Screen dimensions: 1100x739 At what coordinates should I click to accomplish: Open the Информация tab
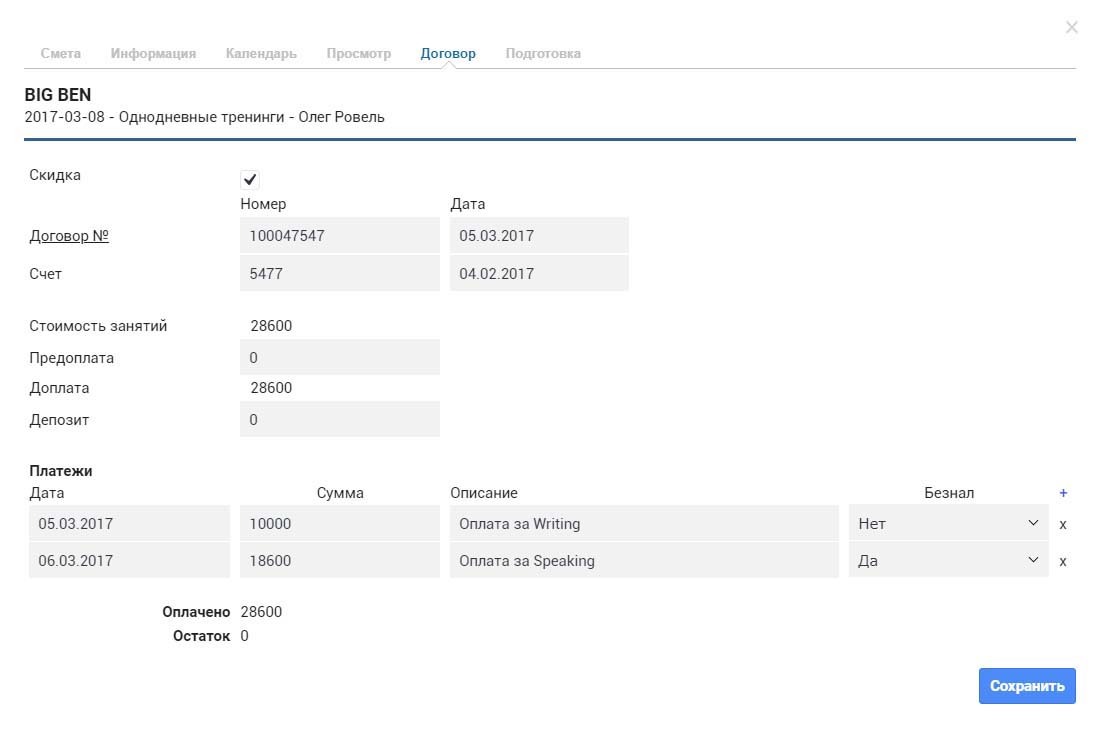pyautogui.click(x=153, y=53)
